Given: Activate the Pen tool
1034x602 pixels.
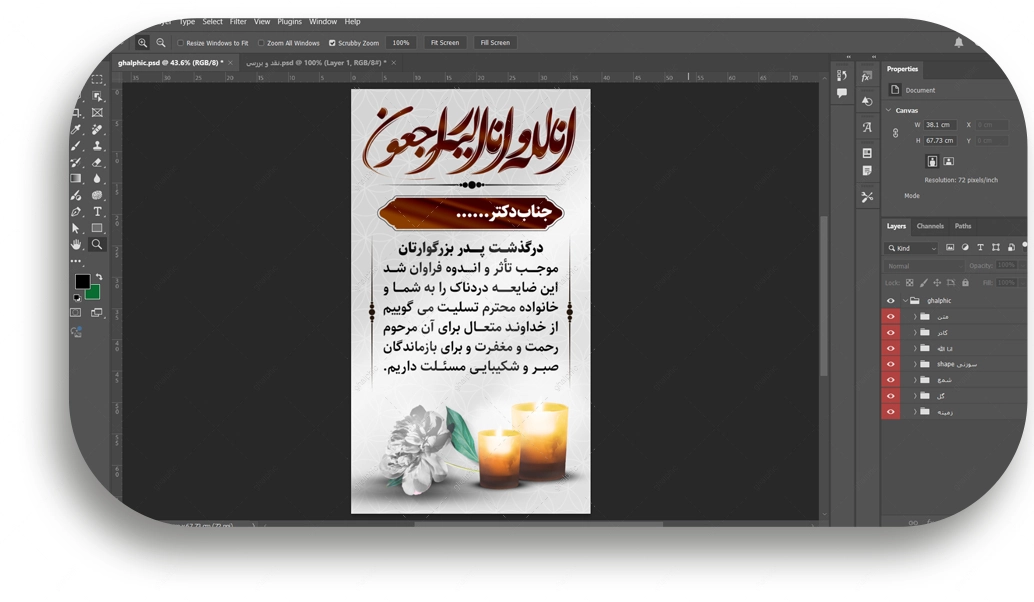Looking at the screenshot, I should tap(76, 212).
